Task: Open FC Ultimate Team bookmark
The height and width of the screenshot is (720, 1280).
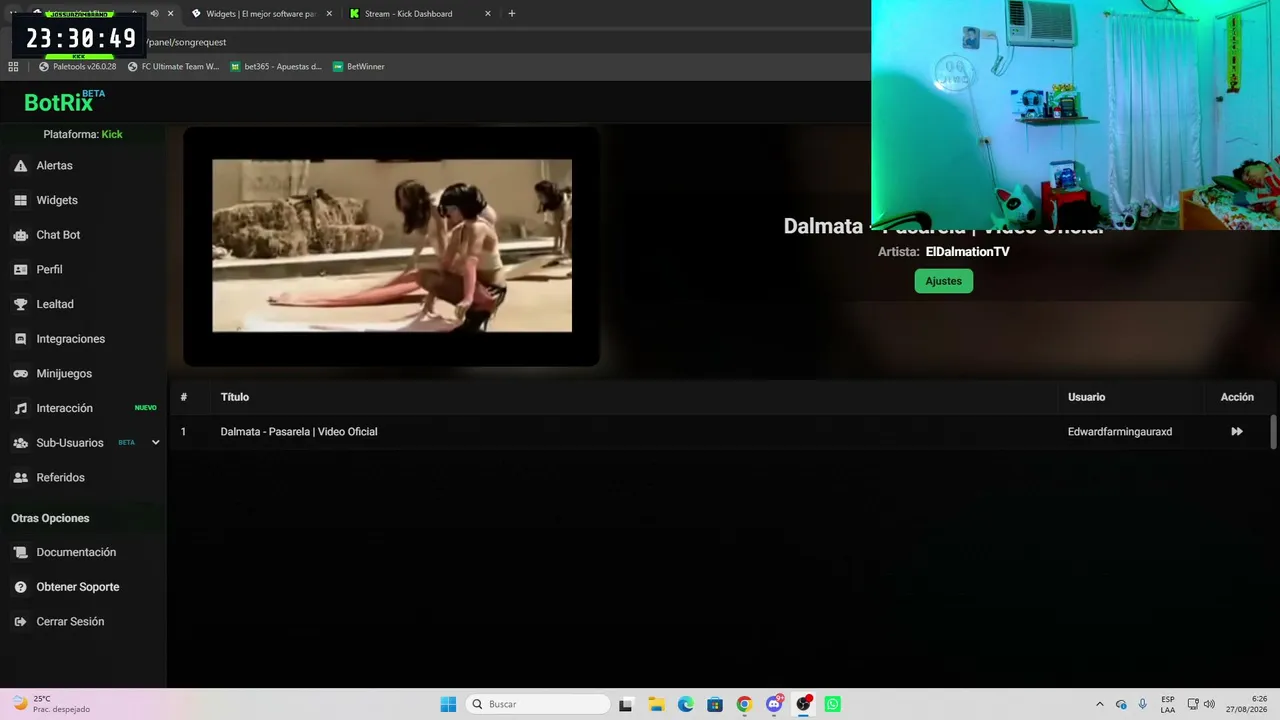Action: [x=173, y=67]
